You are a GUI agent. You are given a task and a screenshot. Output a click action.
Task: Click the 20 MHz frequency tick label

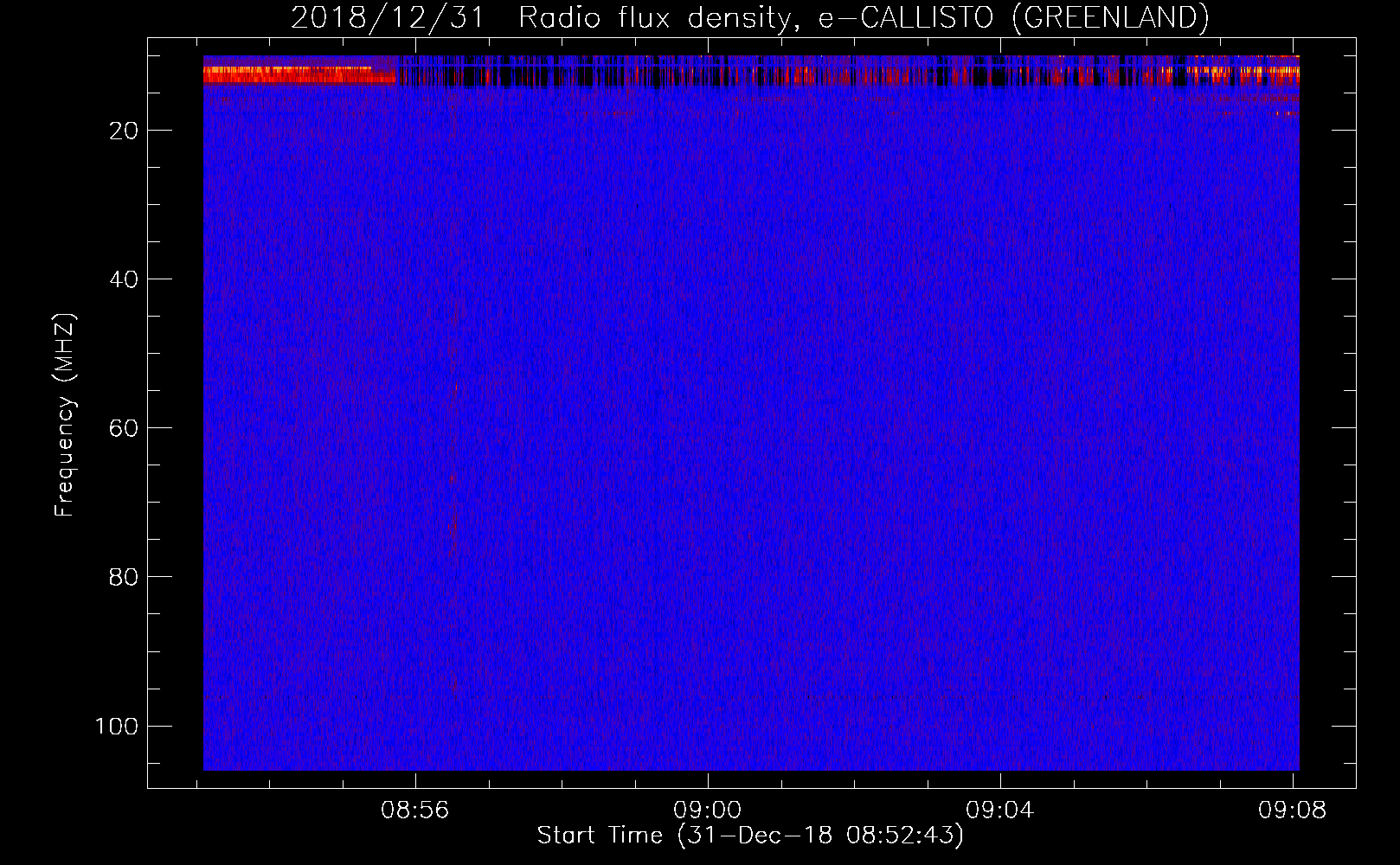(124, 131)
